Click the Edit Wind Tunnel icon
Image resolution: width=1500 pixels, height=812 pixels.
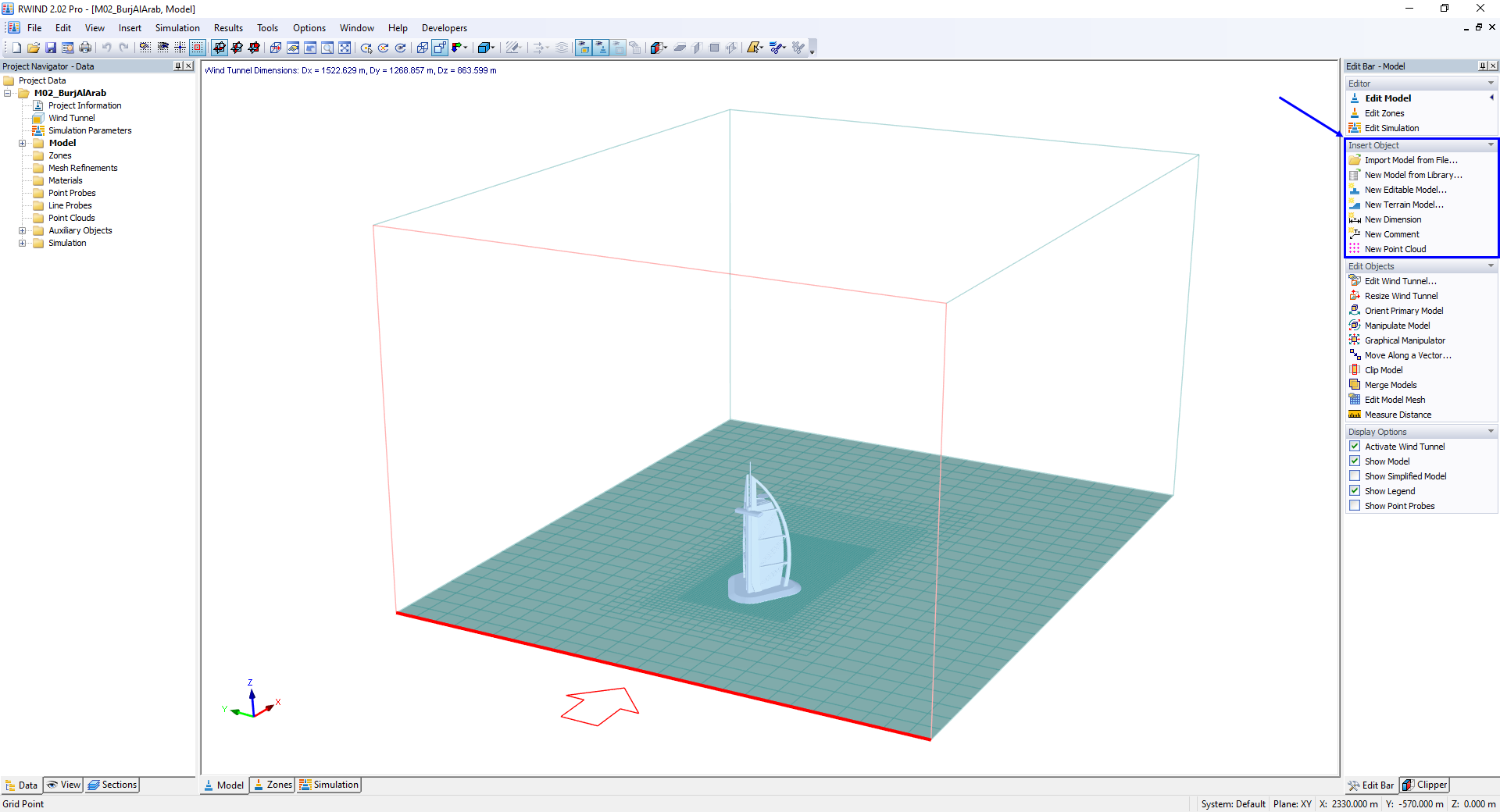(1355, 281)
